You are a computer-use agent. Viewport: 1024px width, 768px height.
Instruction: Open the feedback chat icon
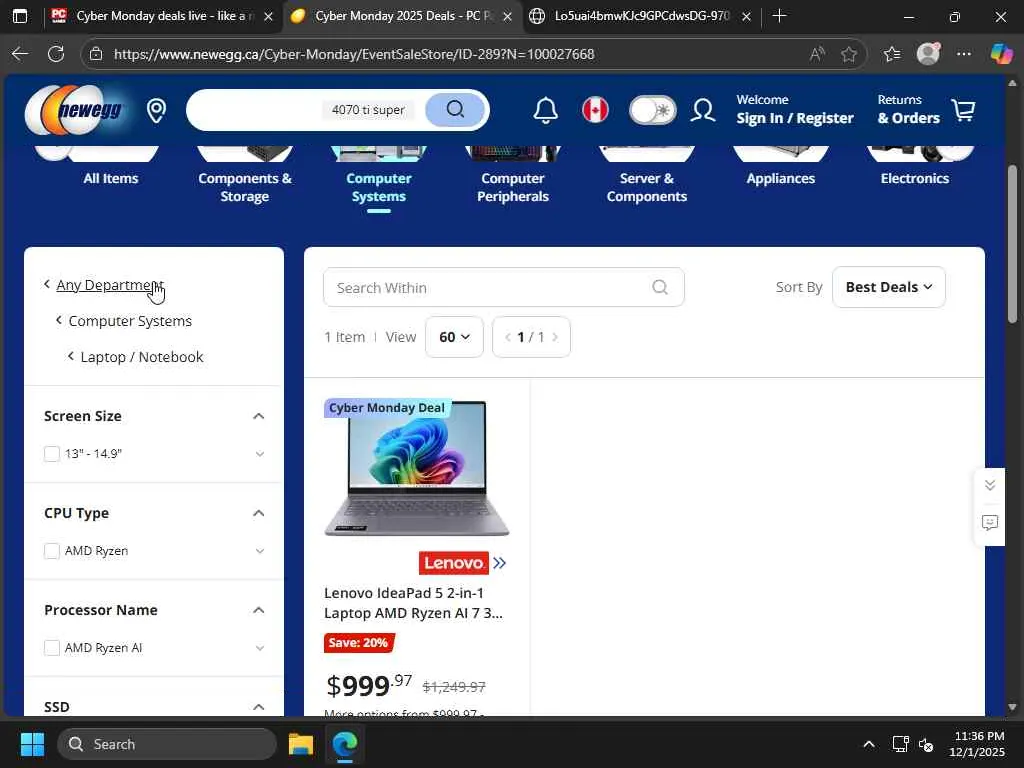[990, 522]
